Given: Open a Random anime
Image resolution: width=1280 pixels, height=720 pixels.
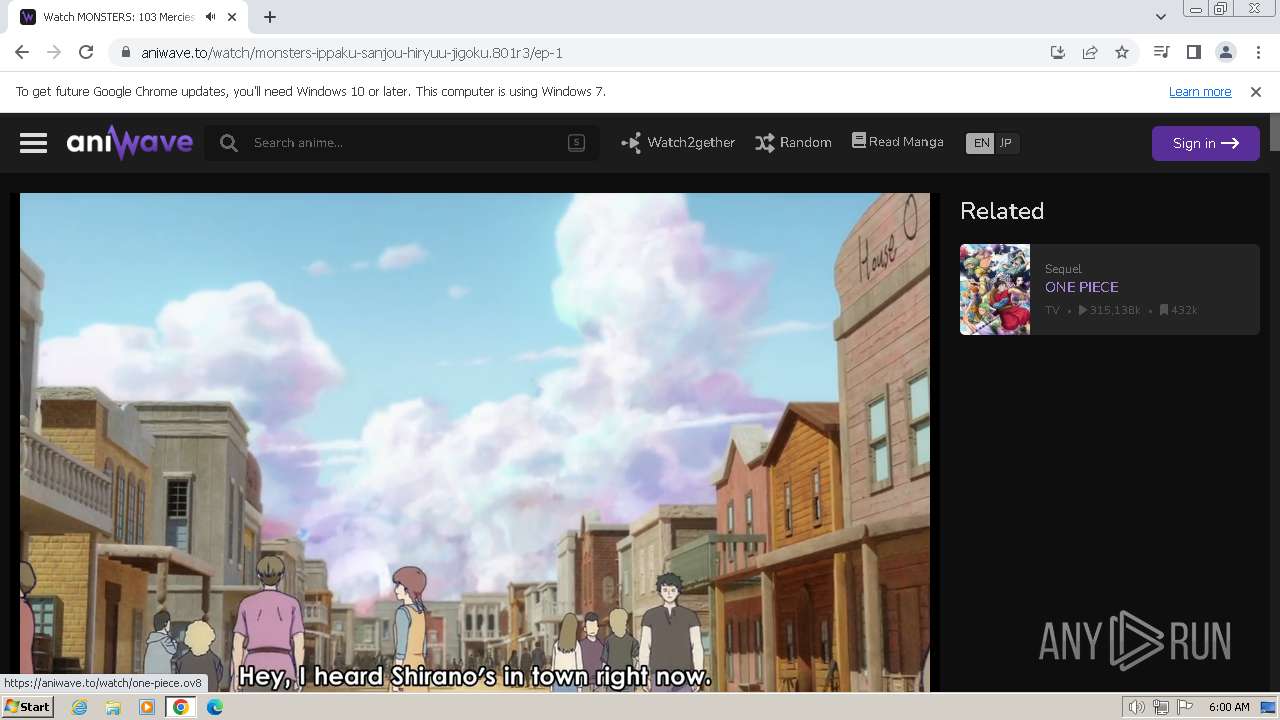Looking at the screenshot, I should tap(793, 143).
